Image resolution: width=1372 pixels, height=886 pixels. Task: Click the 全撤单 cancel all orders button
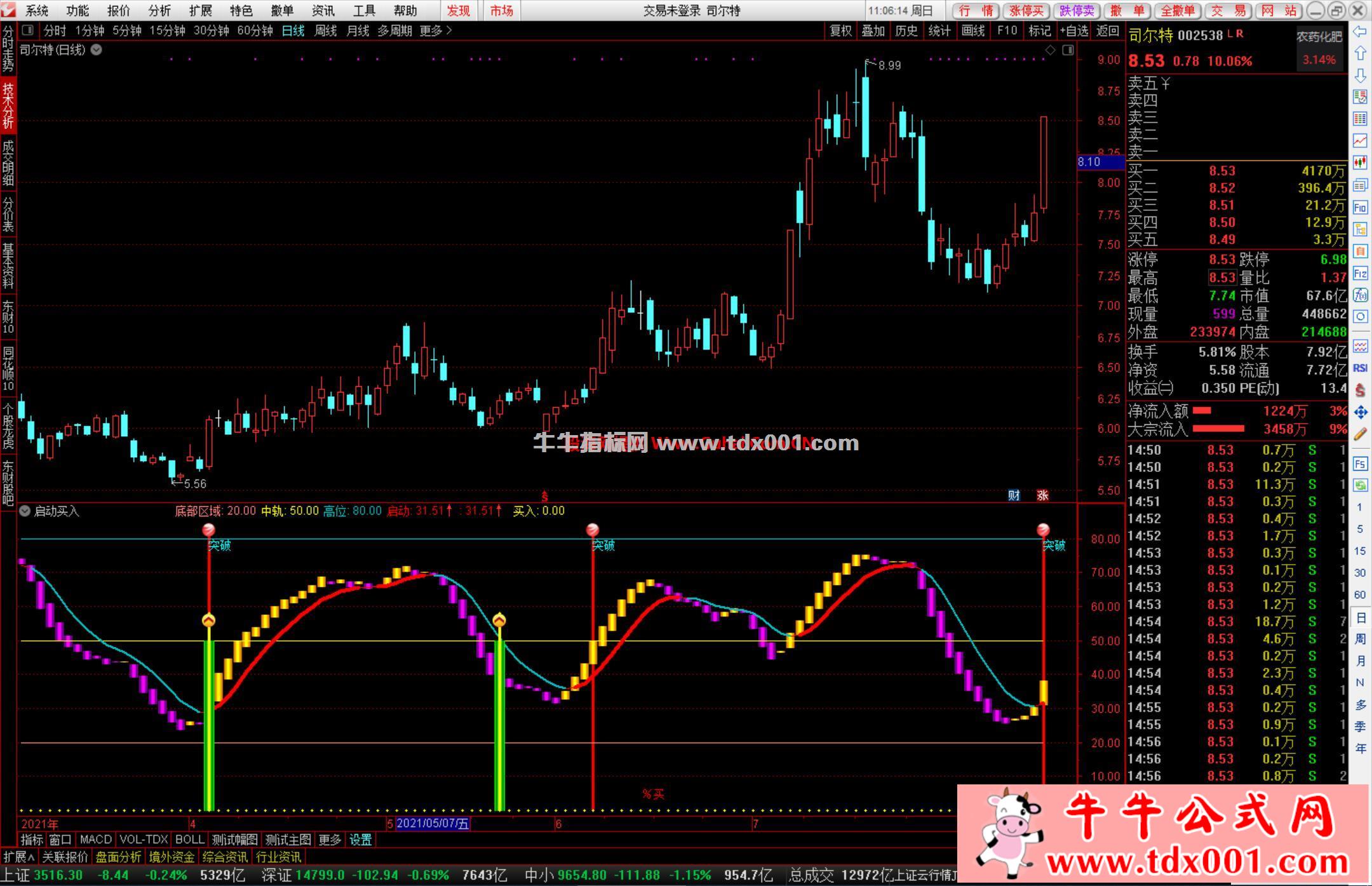coord(1177,11)
